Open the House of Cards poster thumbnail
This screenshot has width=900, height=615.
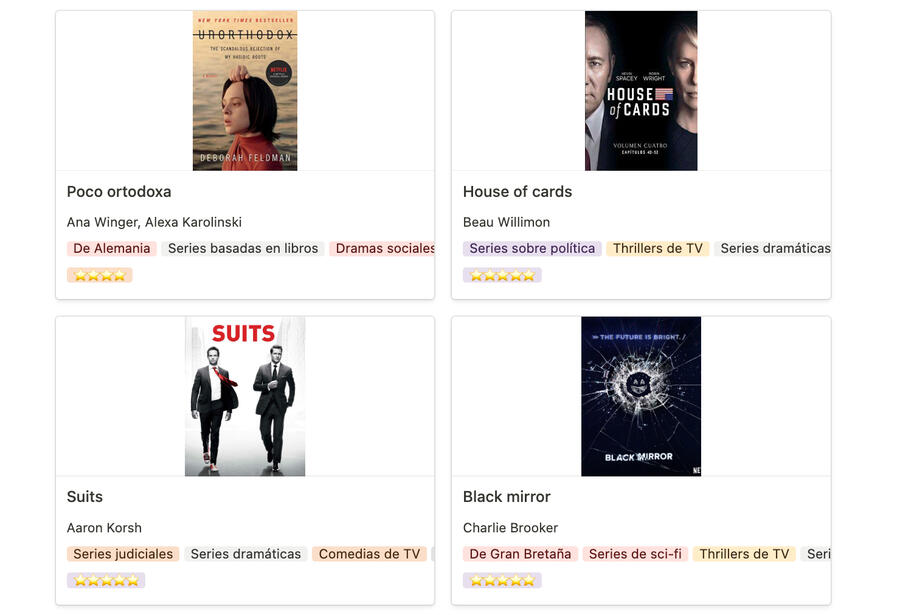pos(641,91)
